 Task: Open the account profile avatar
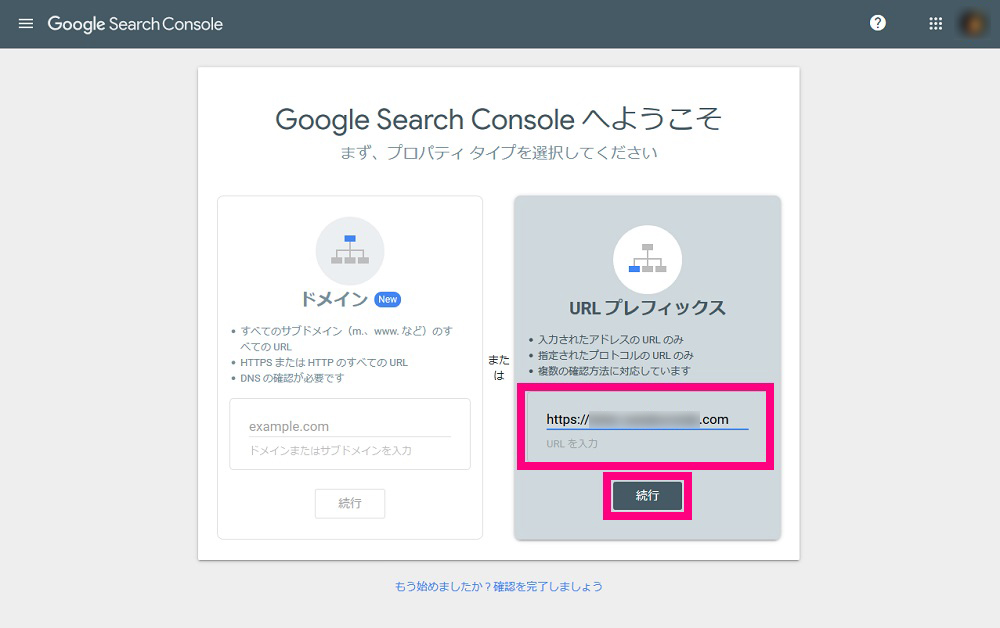[973, 24]
